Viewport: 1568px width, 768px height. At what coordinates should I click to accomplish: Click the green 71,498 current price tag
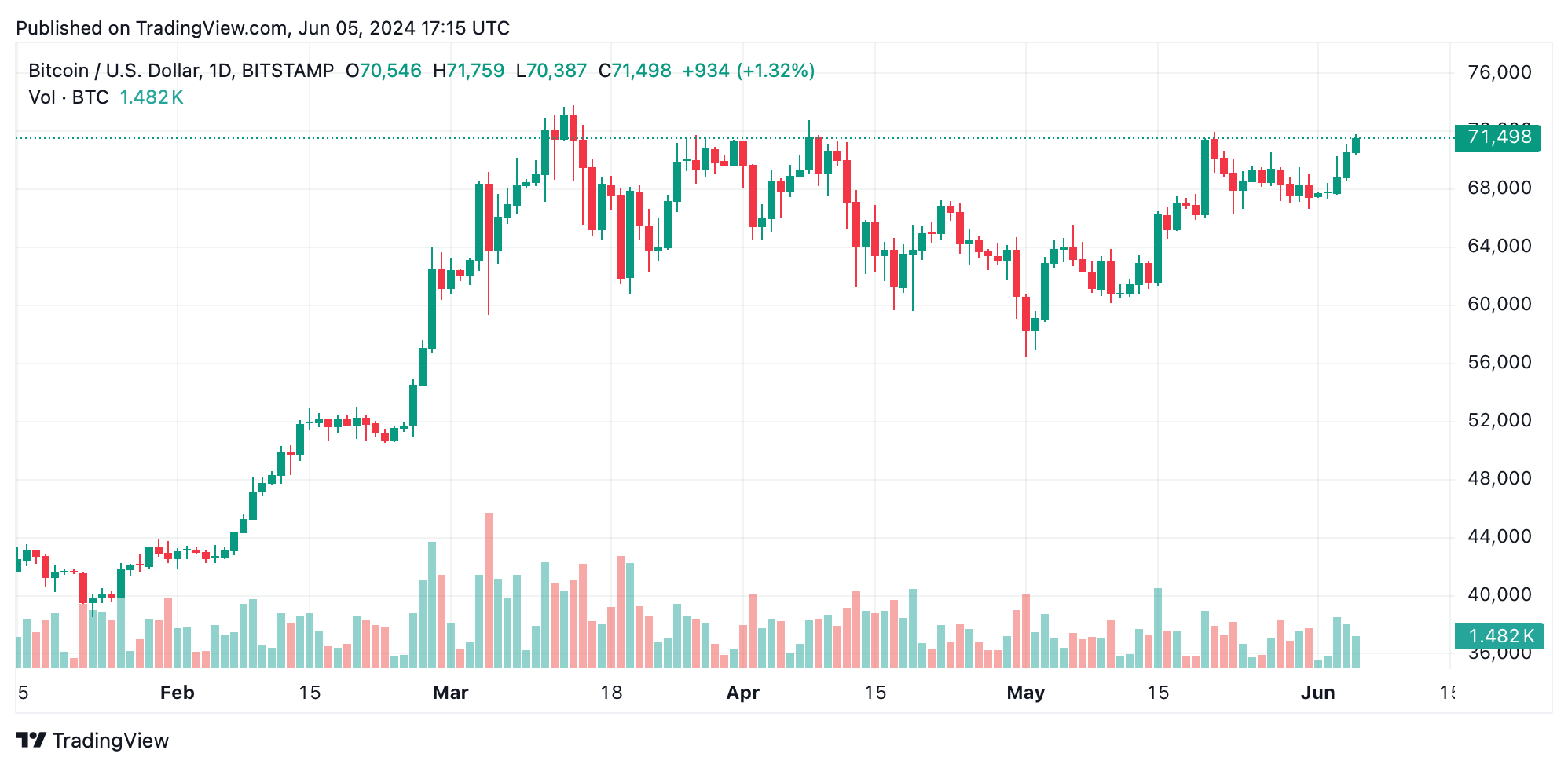click(x=1498, y=137)
